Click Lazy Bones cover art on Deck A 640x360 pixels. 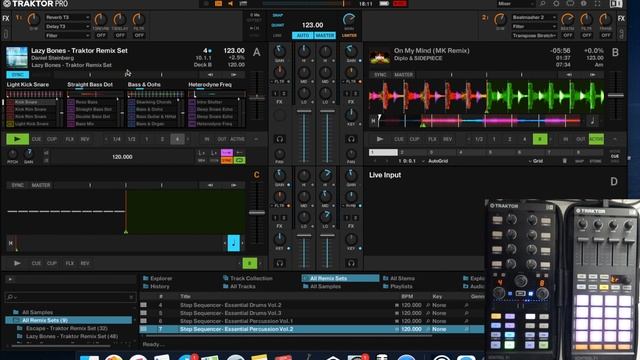[17, 57]
